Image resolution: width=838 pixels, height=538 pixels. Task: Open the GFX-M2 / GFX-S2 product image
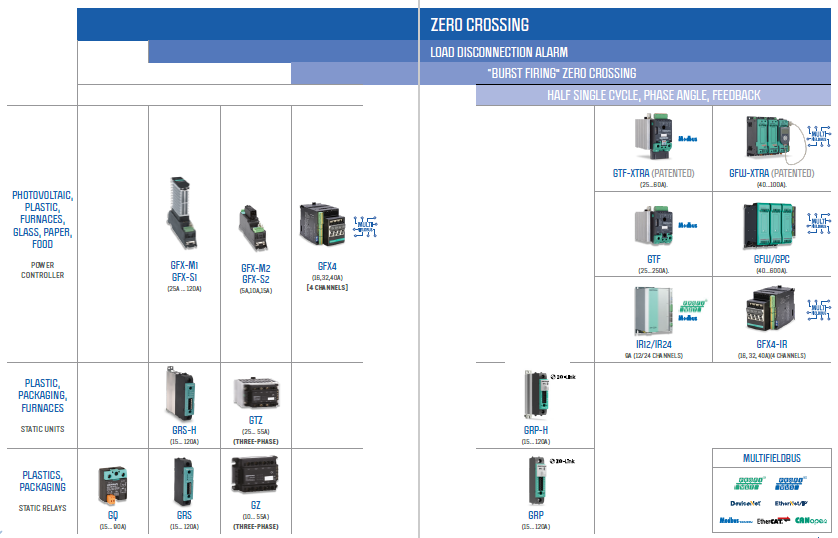coord(253,228)
